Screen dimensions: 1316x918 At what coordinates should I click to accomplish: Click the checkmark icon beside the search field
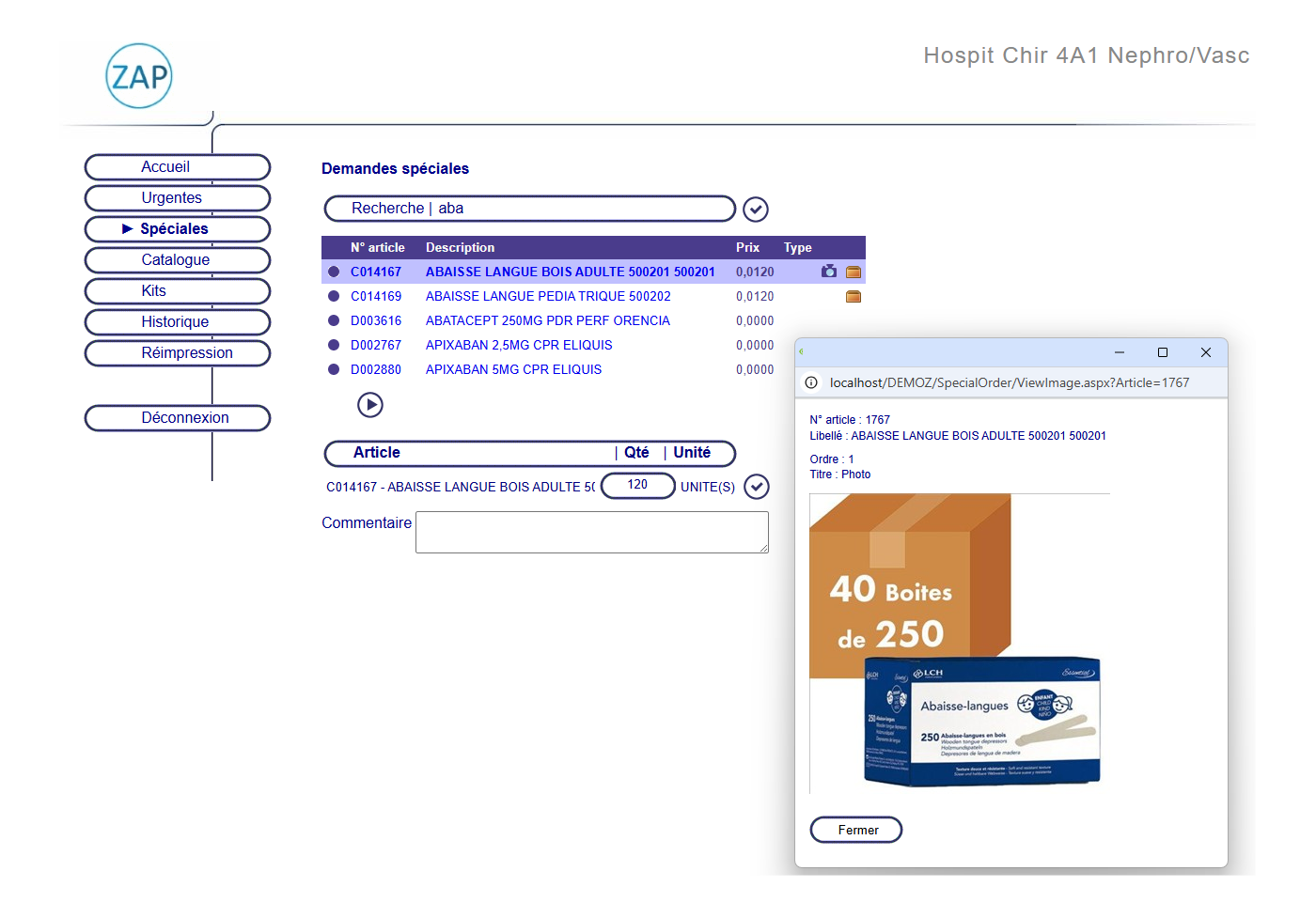[756, 209]
